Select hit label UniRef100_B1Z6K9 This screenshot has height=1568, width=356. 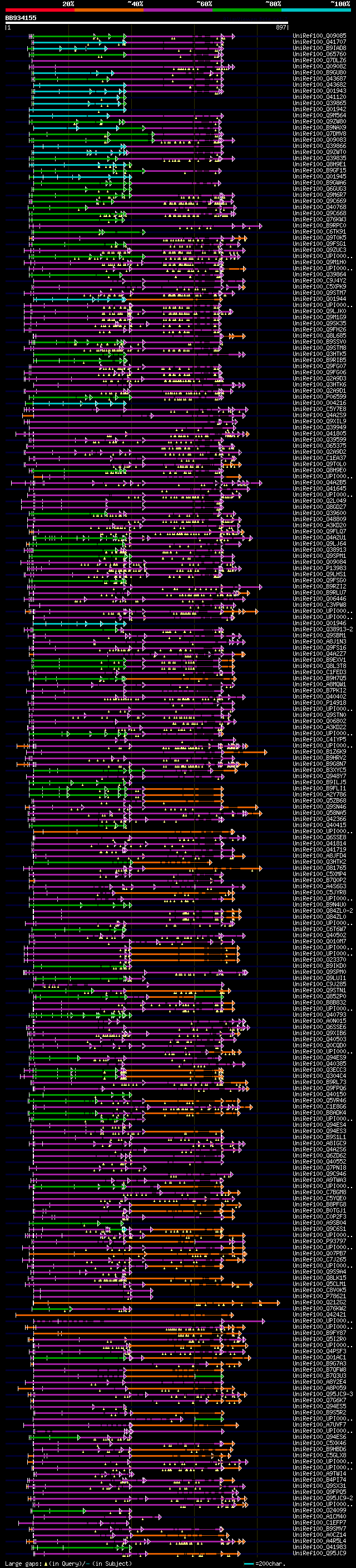point(319,752)
